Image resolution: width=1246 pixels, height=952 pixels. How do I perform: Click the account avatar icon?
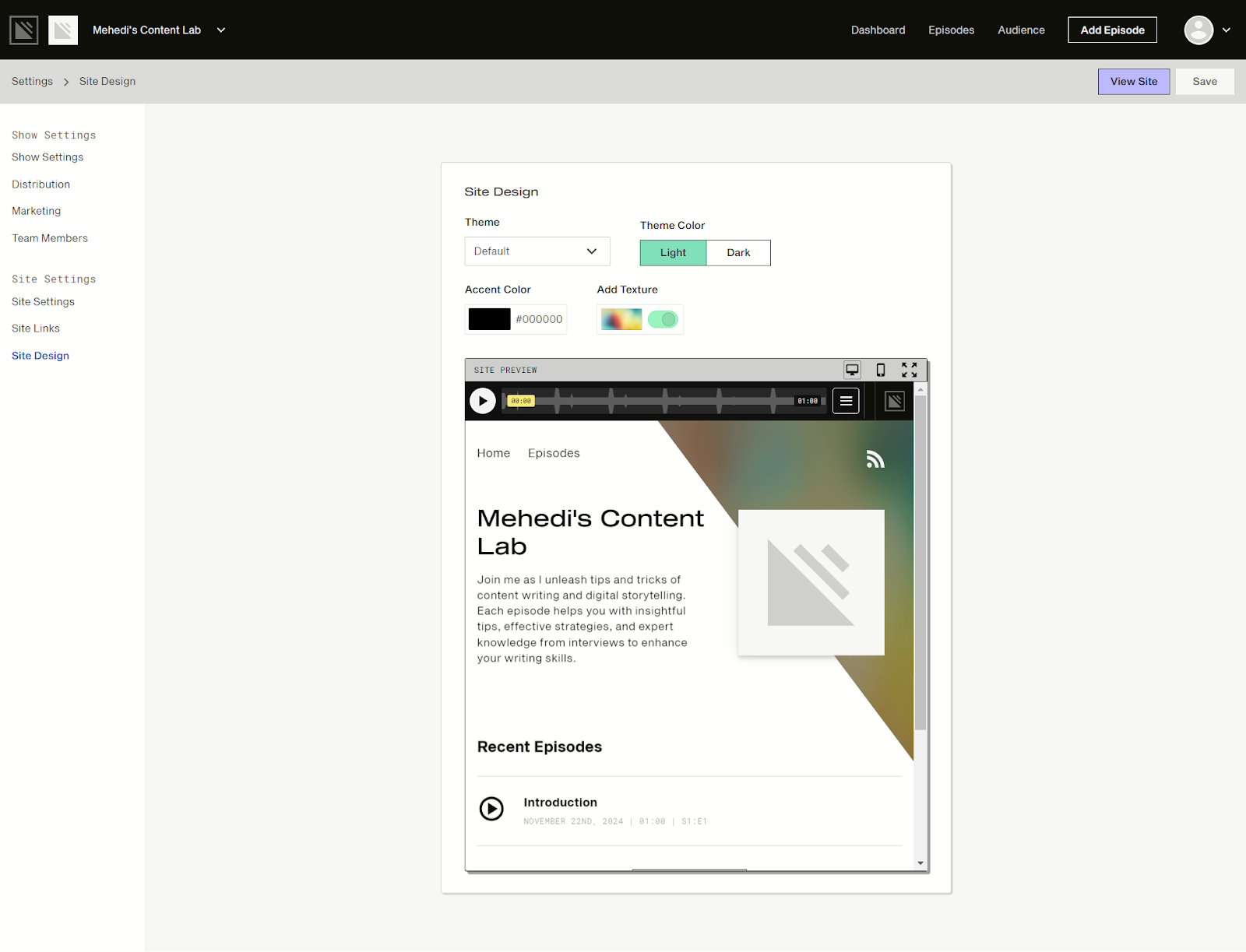coord(1198,30)
